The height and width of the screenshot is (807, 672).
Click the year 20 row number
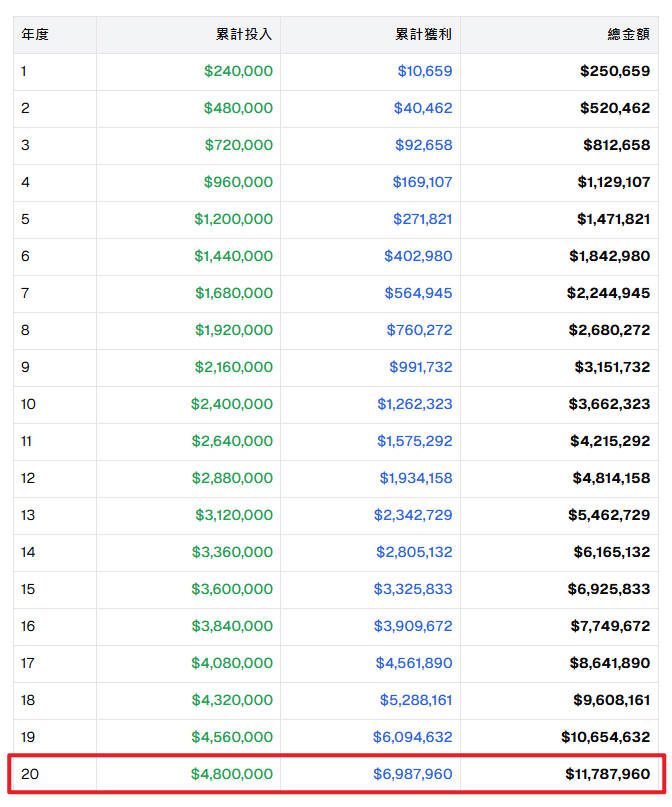[29, 774]
